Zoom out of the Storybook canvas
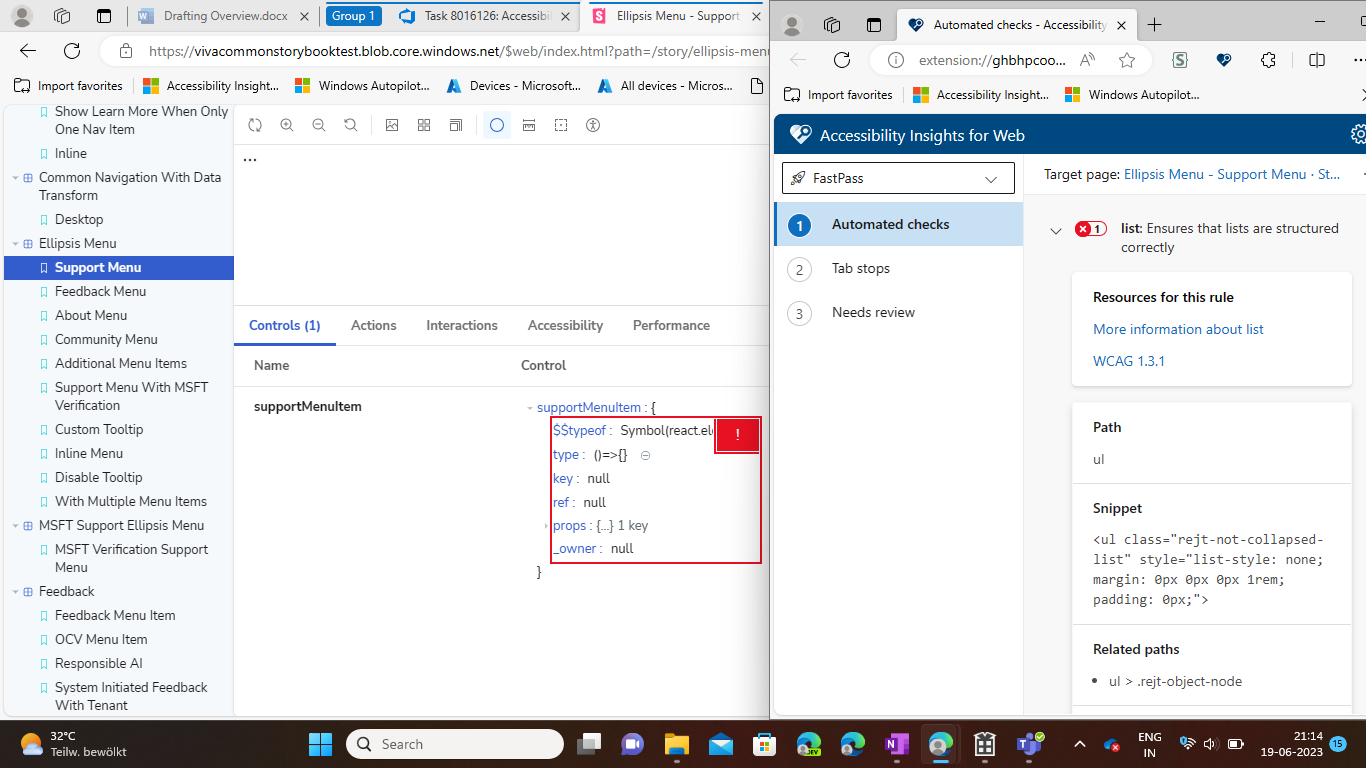Screen dimensions: 1366x768 tap(318, 125)
